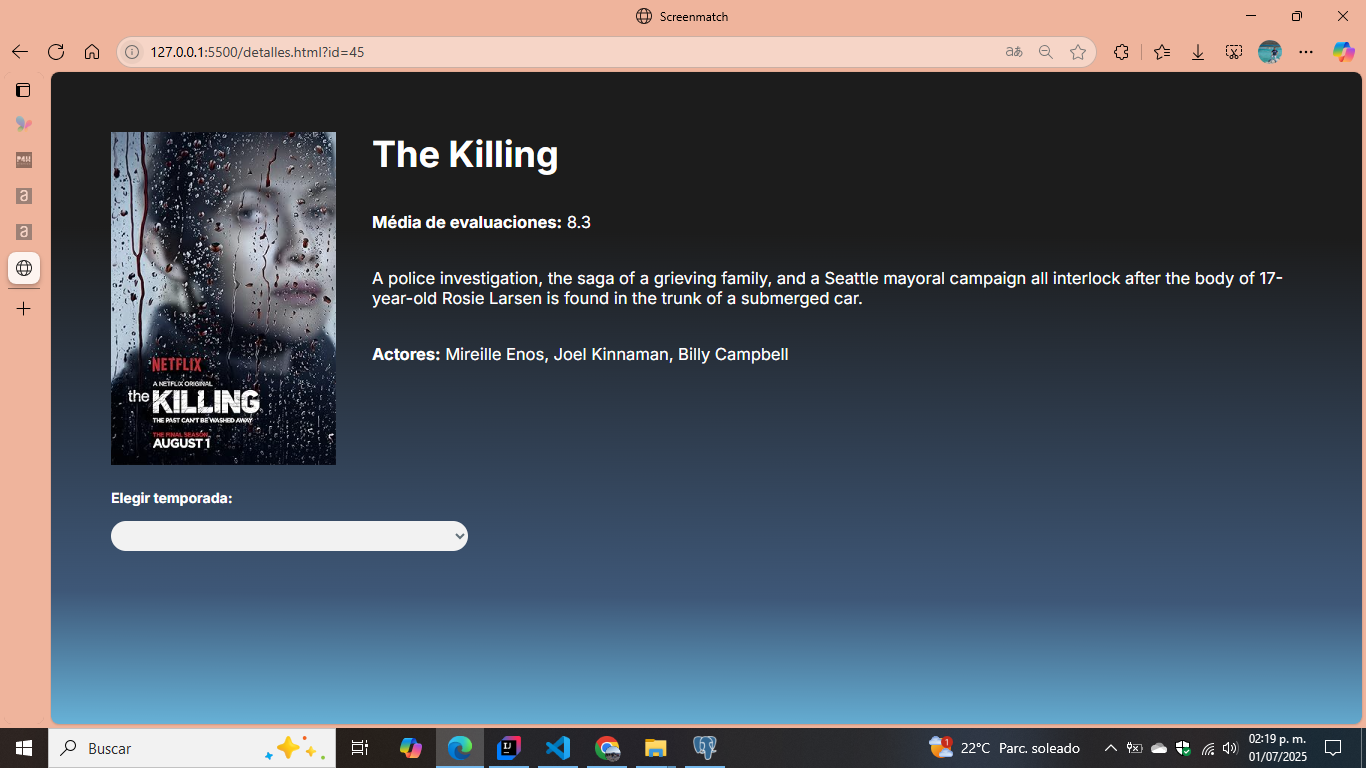
Task: Open File Explorer from the taskbar
Action: [x=655, y=748]
